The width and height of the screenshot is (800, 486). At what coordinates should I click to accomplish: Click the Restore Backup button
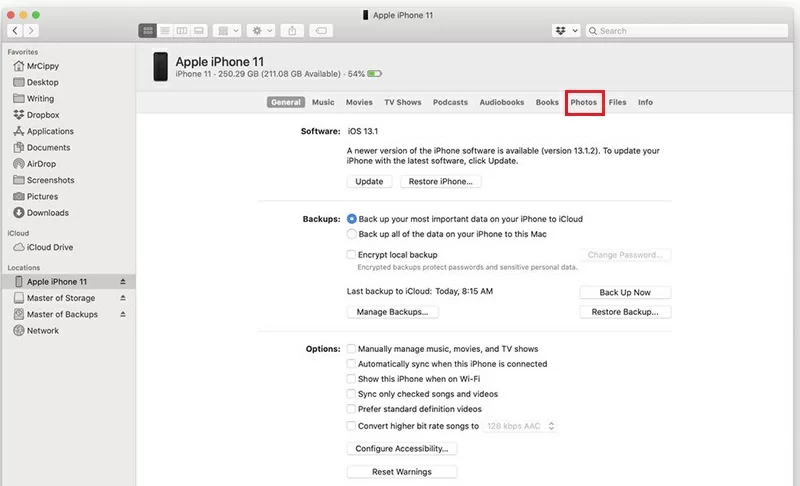(x=625, y=312)
